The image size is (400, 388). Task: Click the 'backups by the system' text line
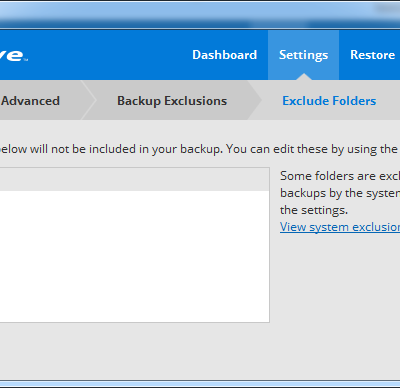(340, 193)
